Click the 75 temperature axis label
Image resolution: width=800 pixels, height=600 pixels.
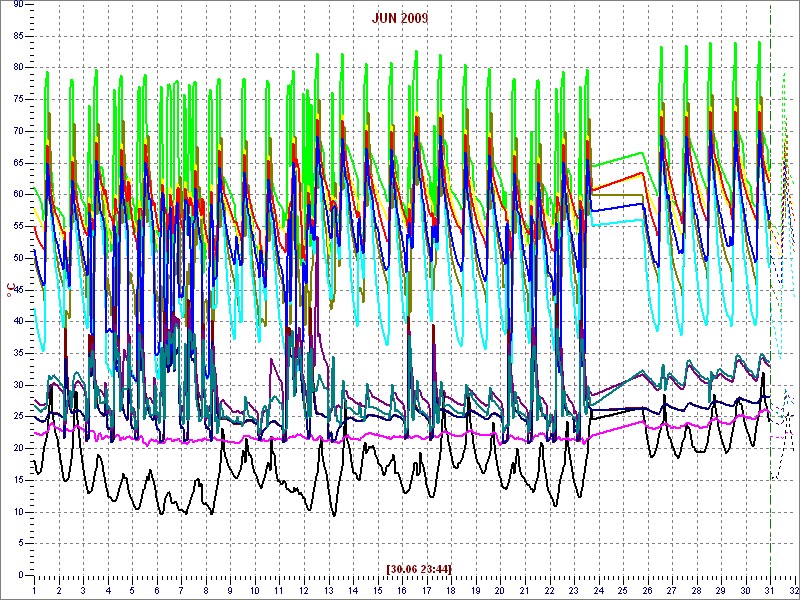(18, 99)
